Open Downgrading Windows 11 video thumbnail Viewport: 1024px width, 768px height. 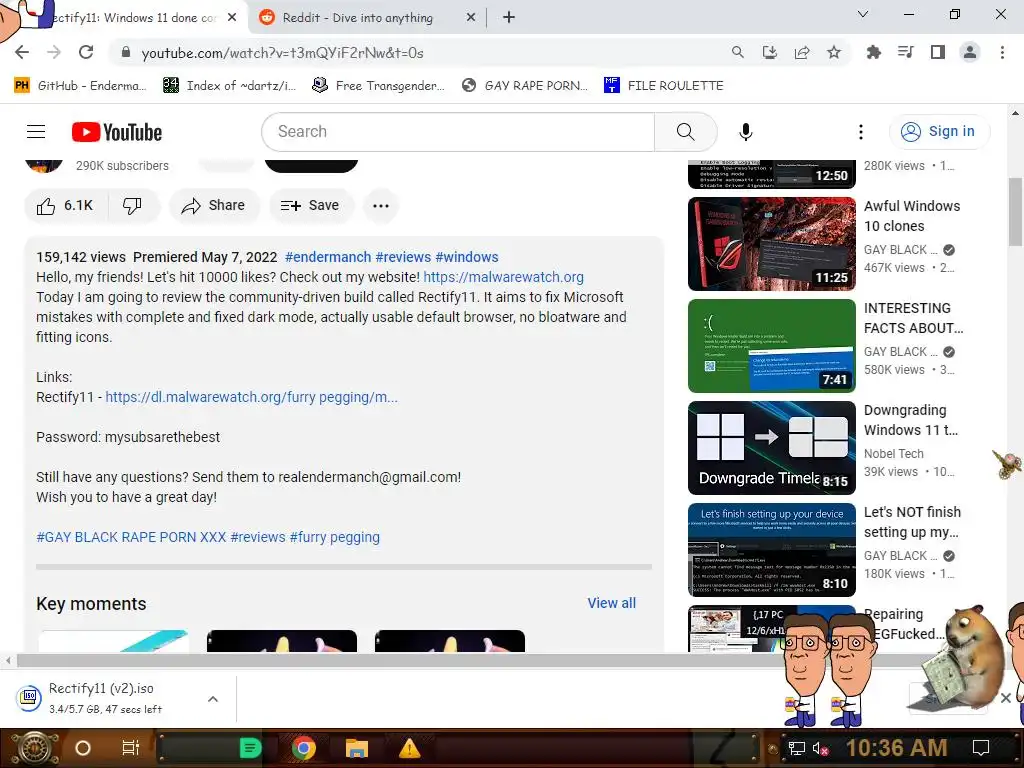pos(771,448)
